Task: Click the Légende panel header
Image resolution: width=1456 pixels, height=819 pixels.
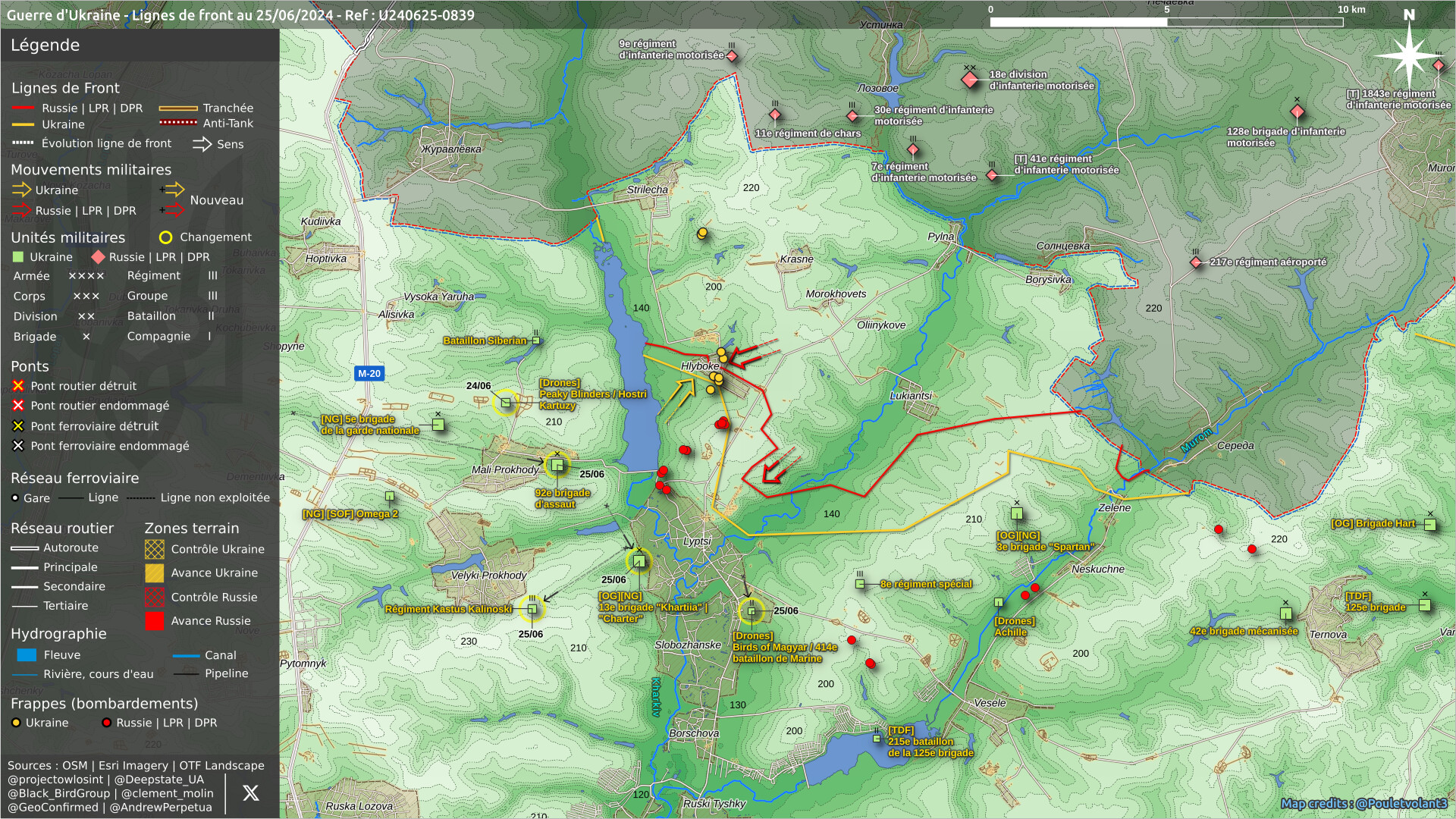Action: (45, 45)
